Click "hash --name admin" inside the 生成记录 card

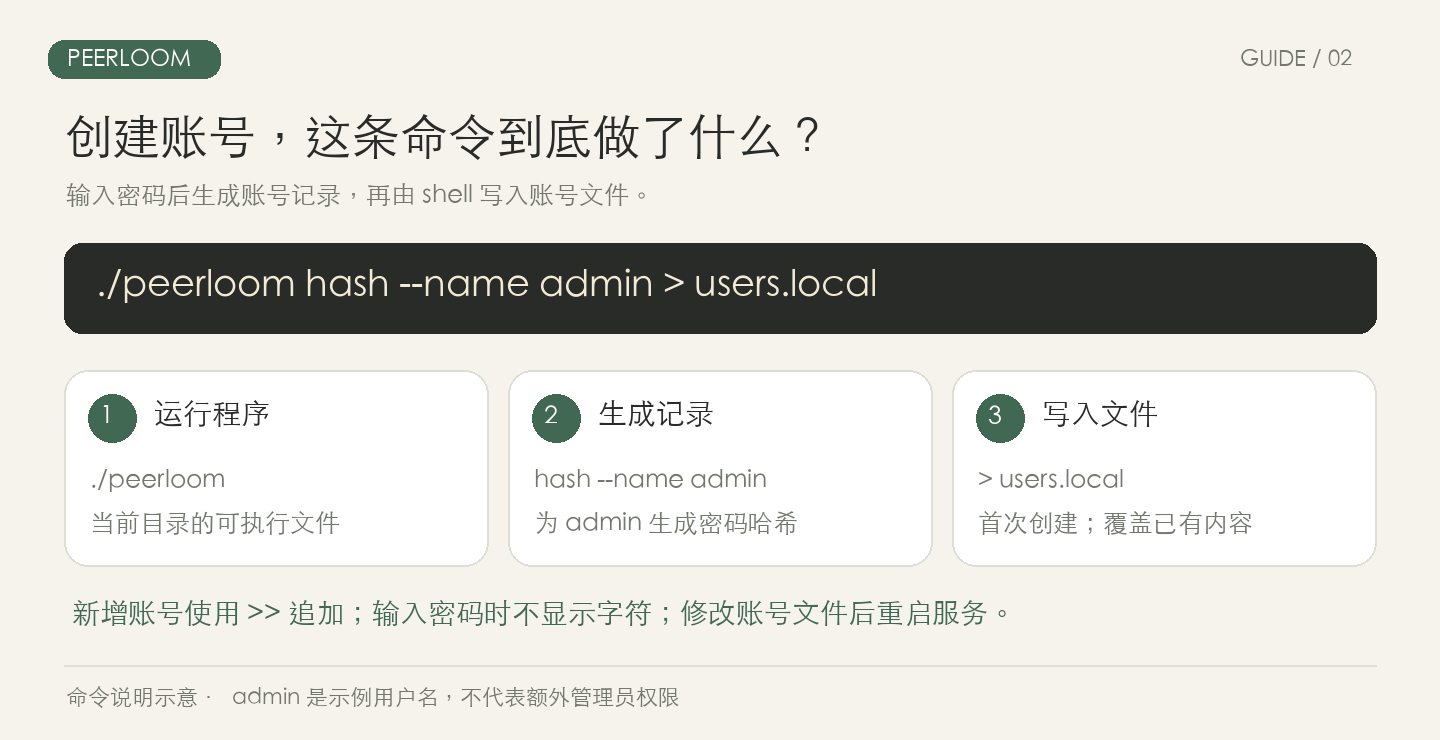pyautogui.click(x=651, y=479)
